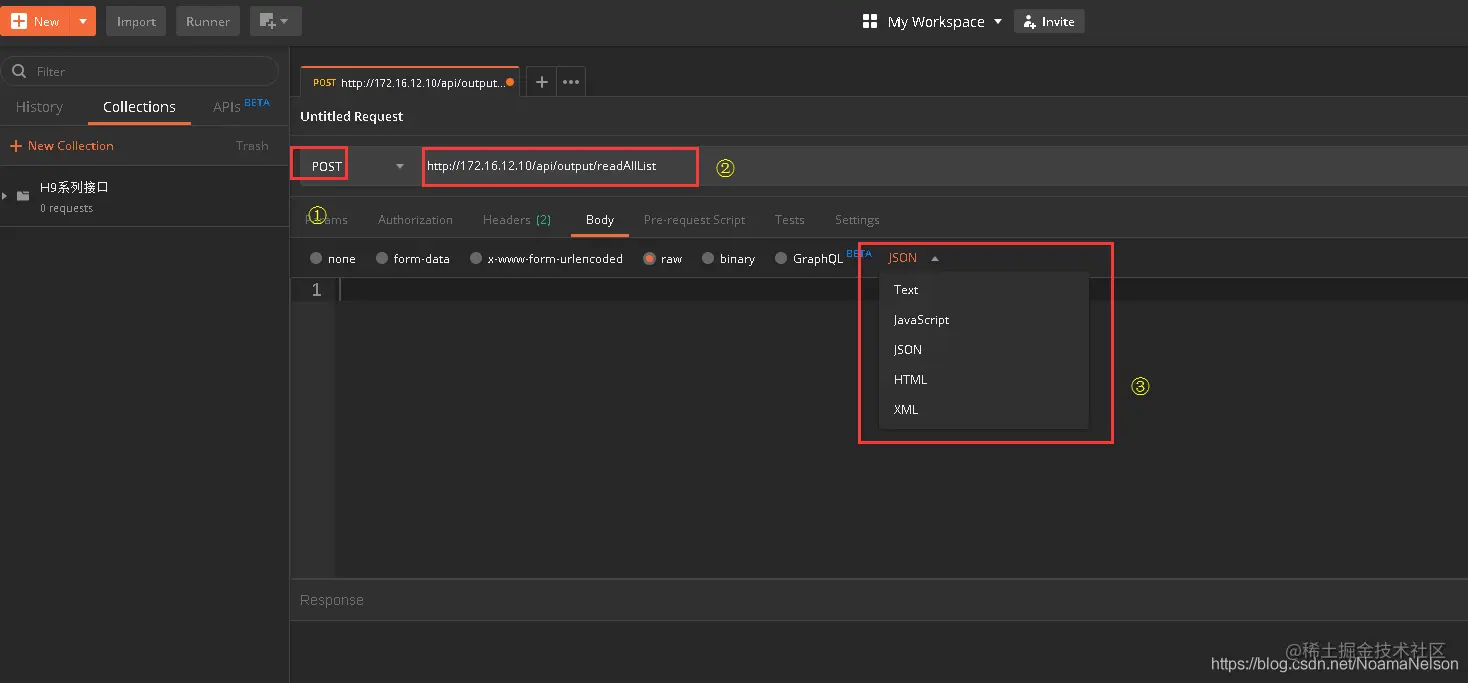Open the tab options ellipsis menu
This screenshot has width=1468, height=683.
(x=571, y=82)
